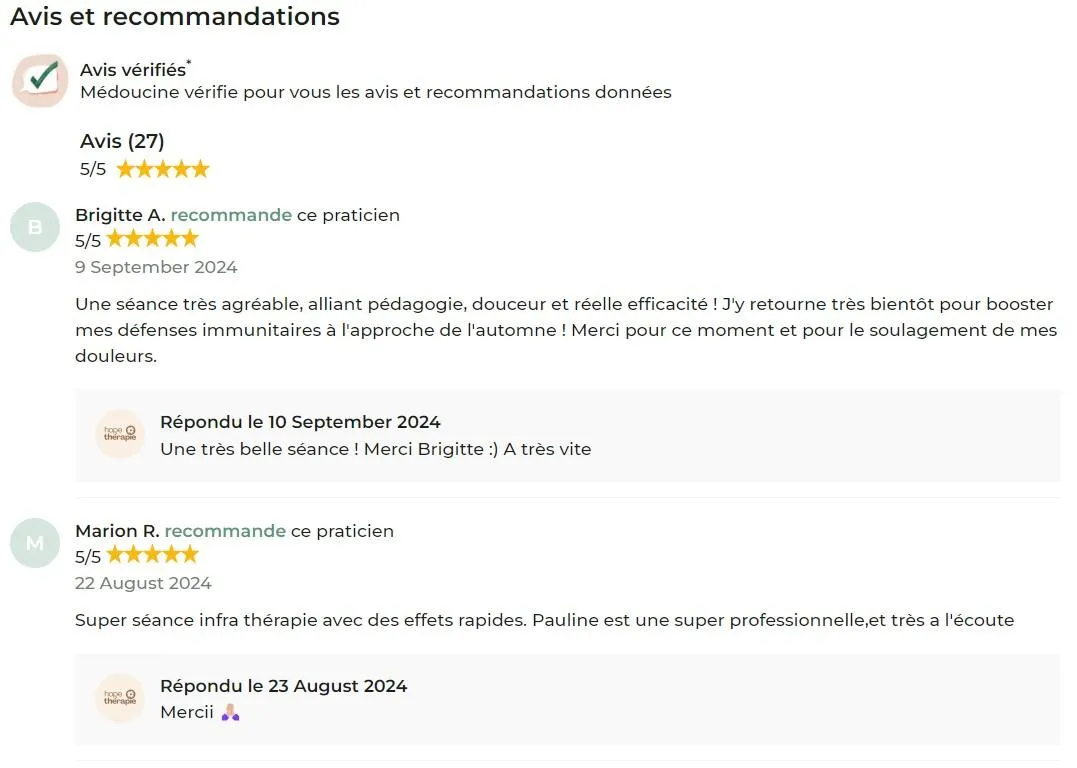Click the Avis et recommandations section title

click(175, 16)
